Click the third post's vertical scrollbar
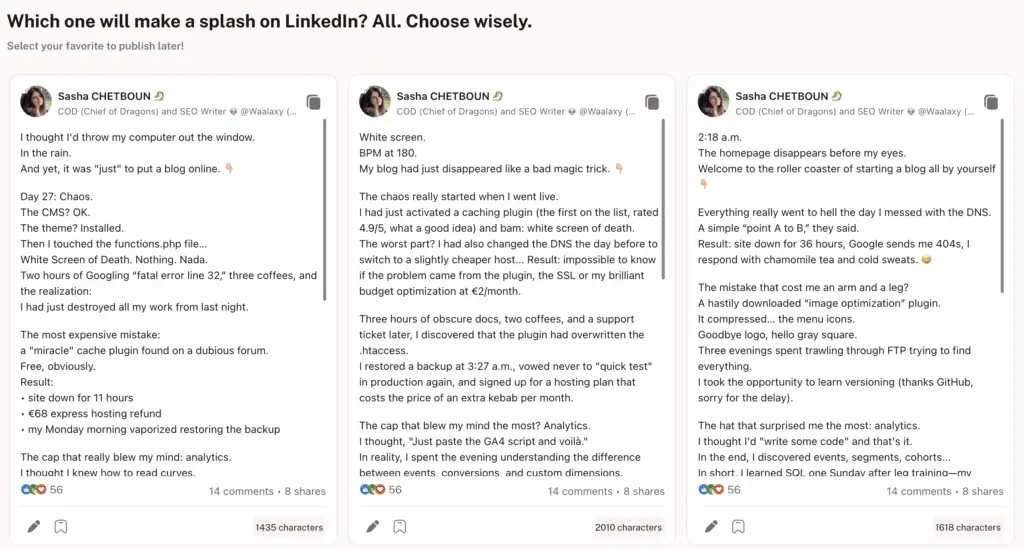 (1003, 209)
